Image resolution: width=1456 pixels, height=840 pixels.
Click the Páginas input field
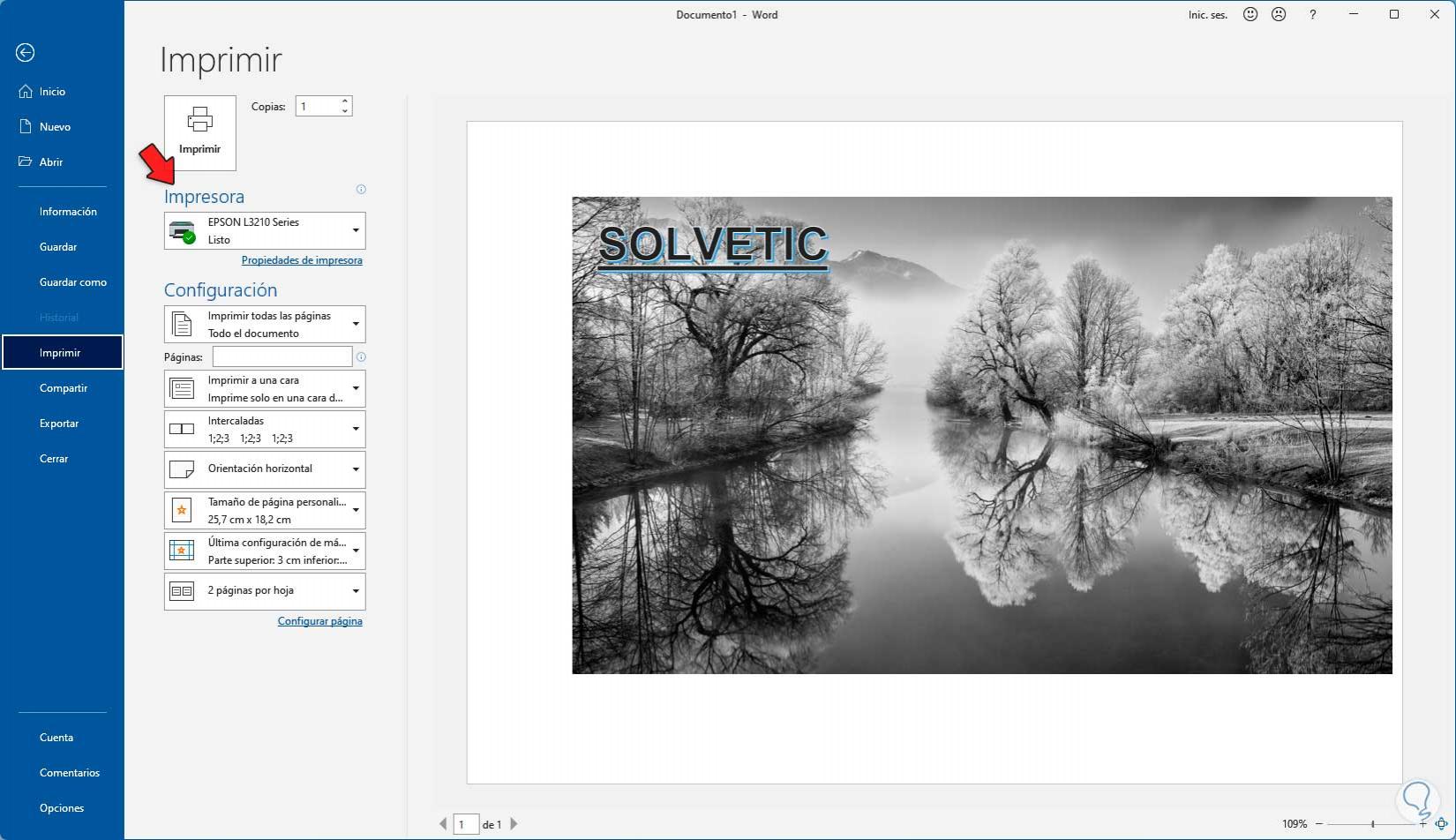[282, 356]
